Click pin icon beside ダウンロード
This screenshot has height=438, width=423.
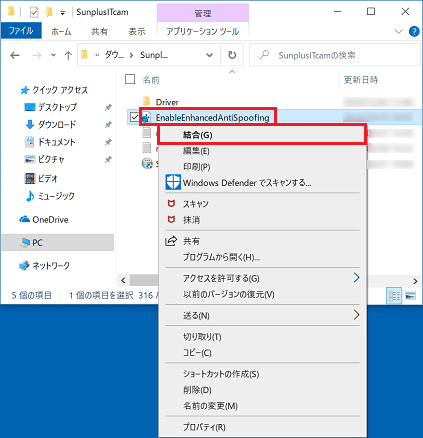(x=108, y=125)
